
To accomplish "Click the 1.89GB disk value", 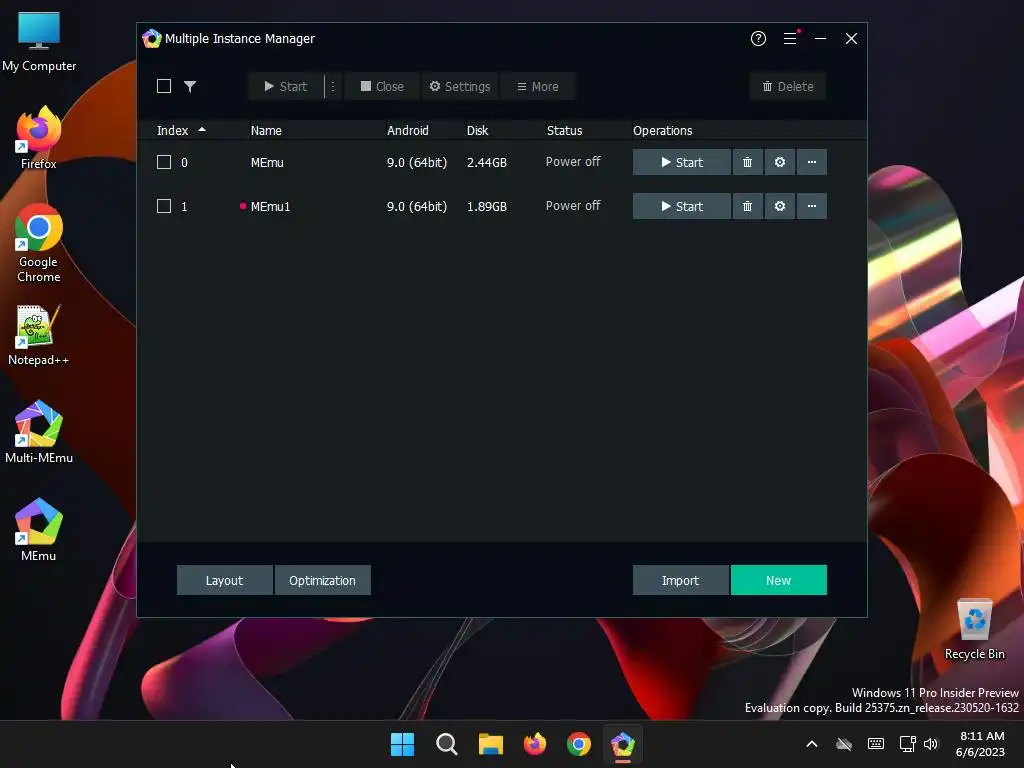I will pos(487,206).
